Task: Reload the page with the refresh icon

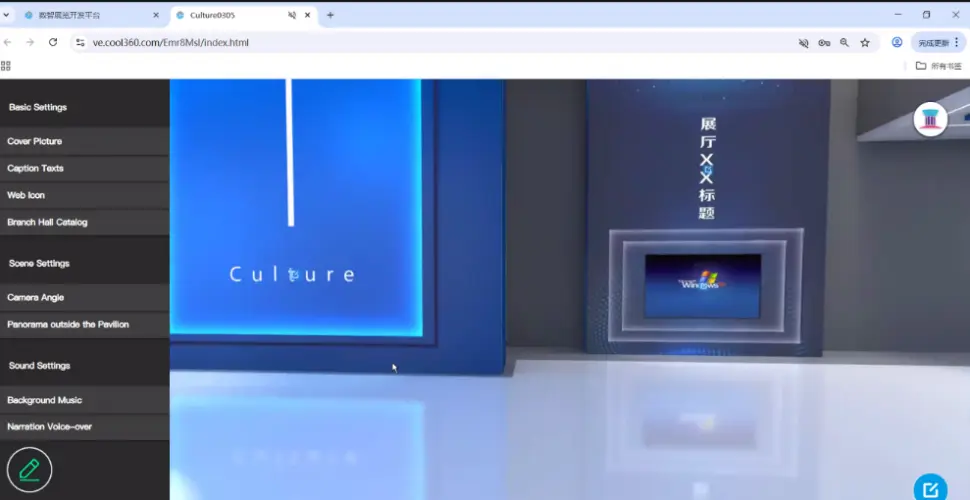Action: [53, 42]
